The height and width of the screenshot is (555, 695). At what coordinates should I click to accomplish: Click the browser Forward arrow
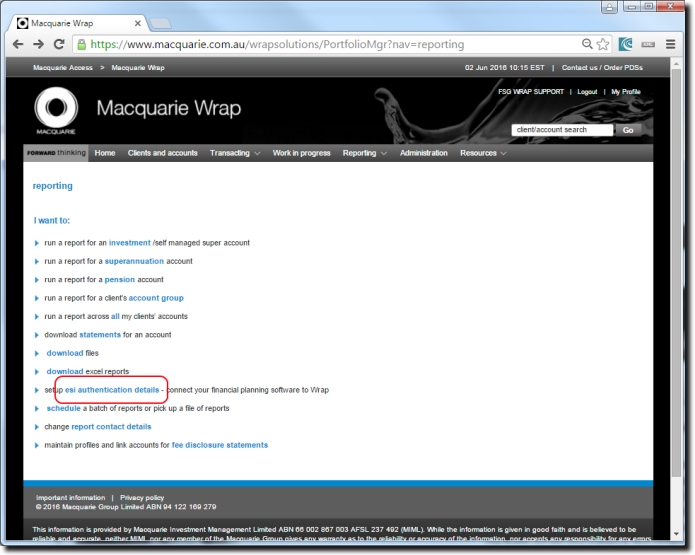coord(39,44)
